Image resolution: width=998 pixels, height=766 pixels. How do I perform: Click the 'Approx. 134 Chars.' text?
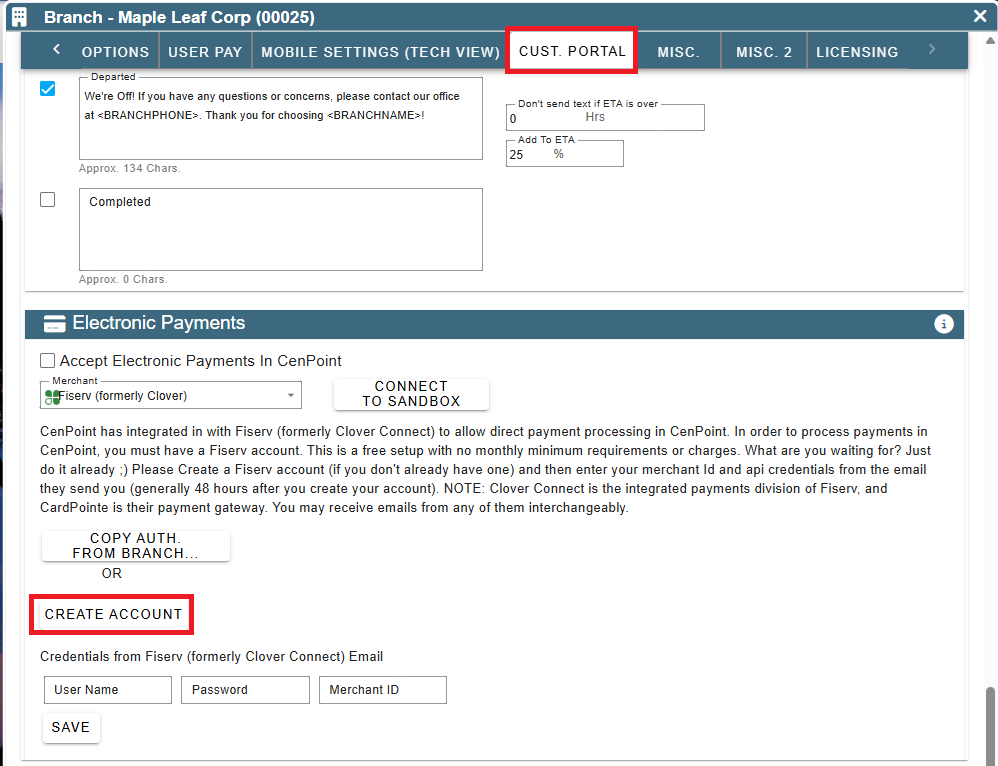[x=130, y=169]
